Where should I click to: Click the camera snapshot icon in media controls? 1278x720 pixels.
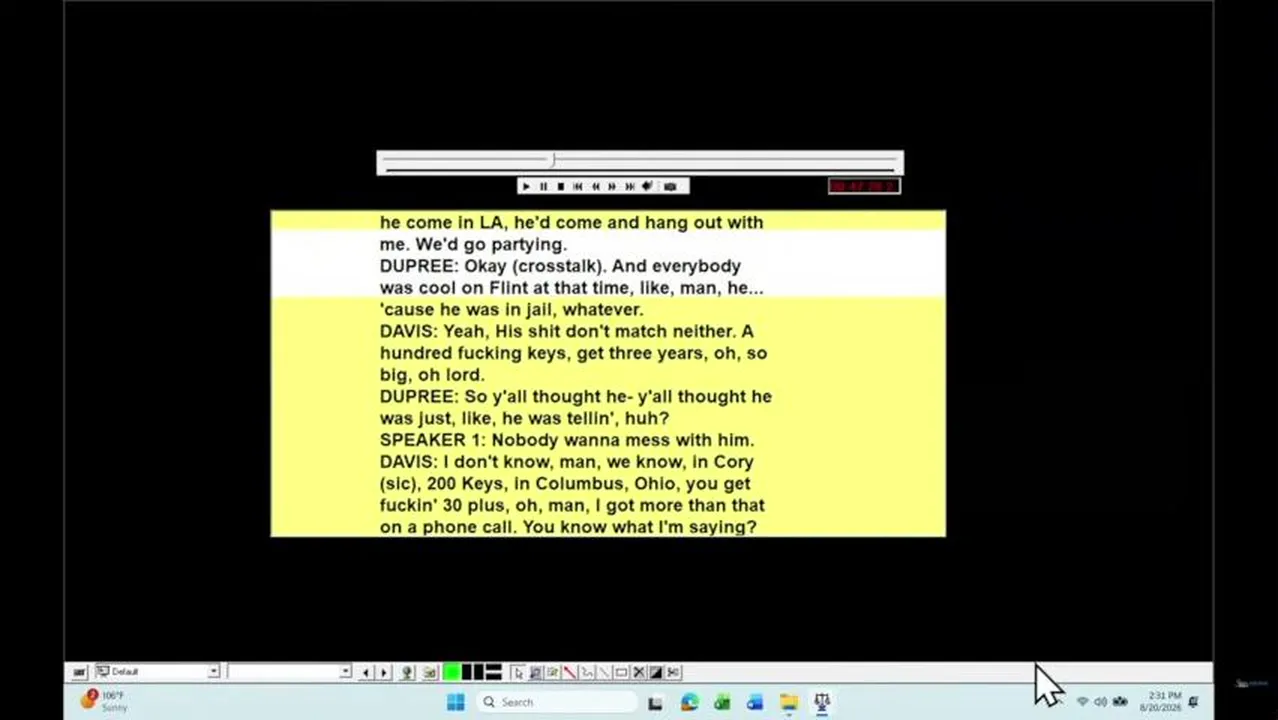[670, 186]
